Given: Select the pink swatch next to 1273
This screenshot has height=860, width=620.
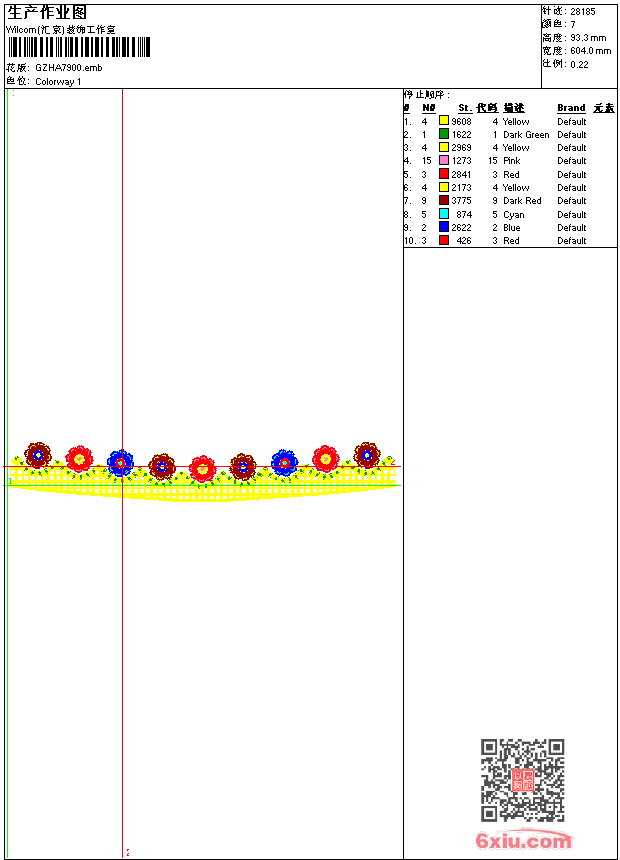Looking at the screenshot, I should pyautogui.click(x=444, y=160).
